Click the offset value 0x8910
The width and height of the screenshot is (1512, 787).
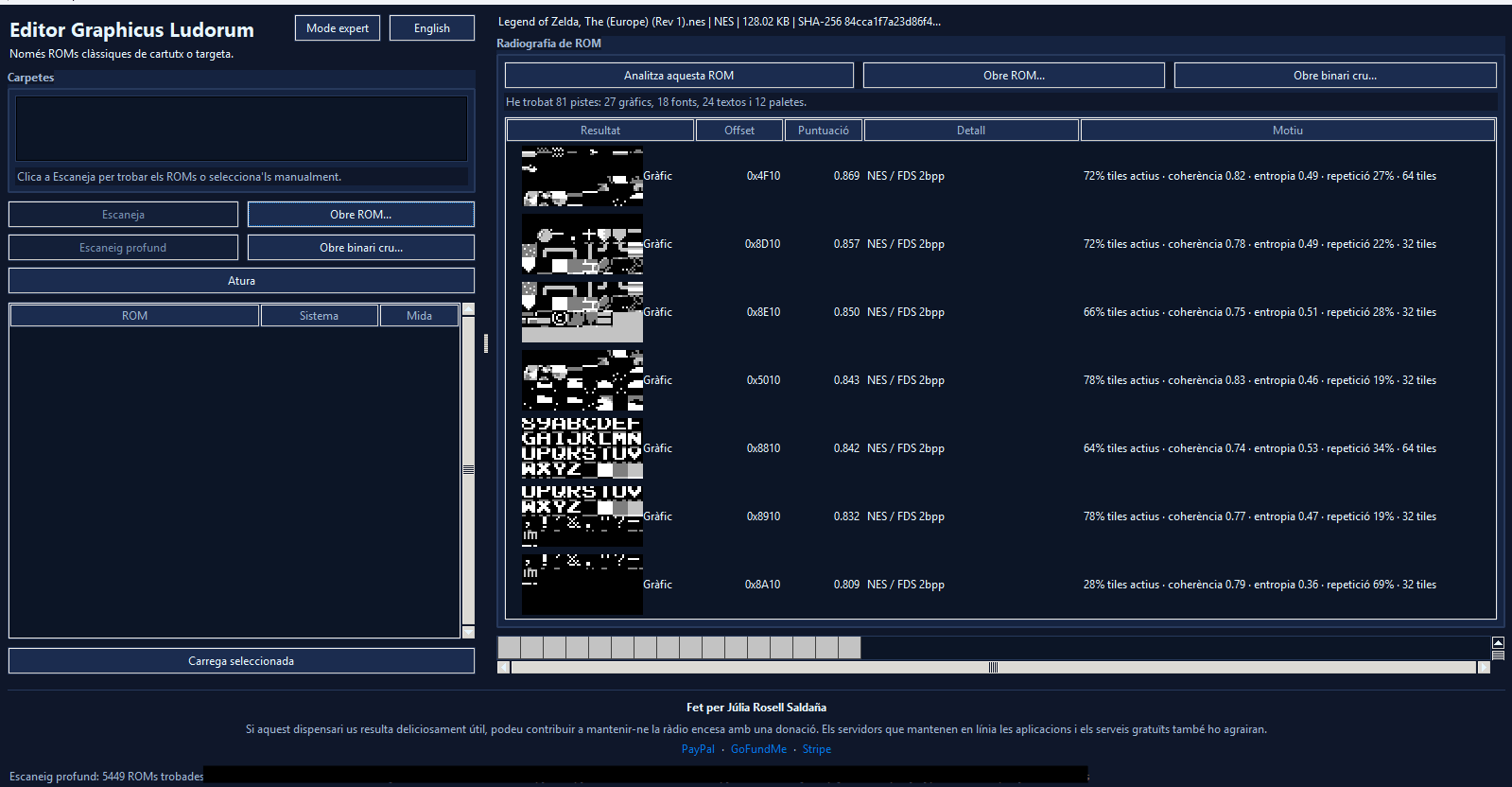(763, 516)
